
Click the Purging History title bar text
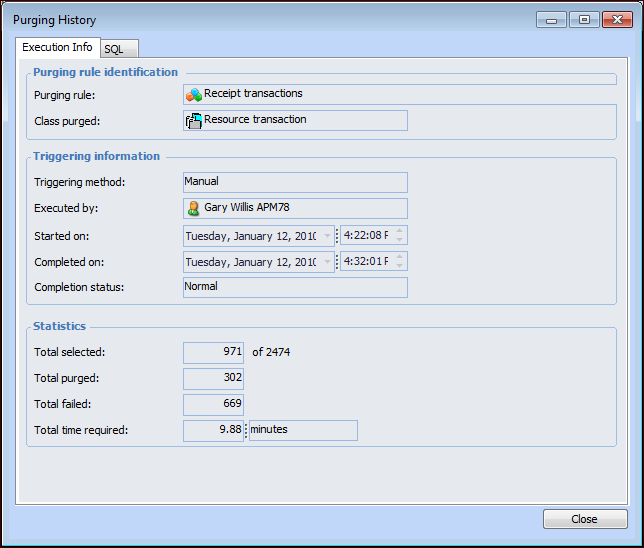[55, 20]
